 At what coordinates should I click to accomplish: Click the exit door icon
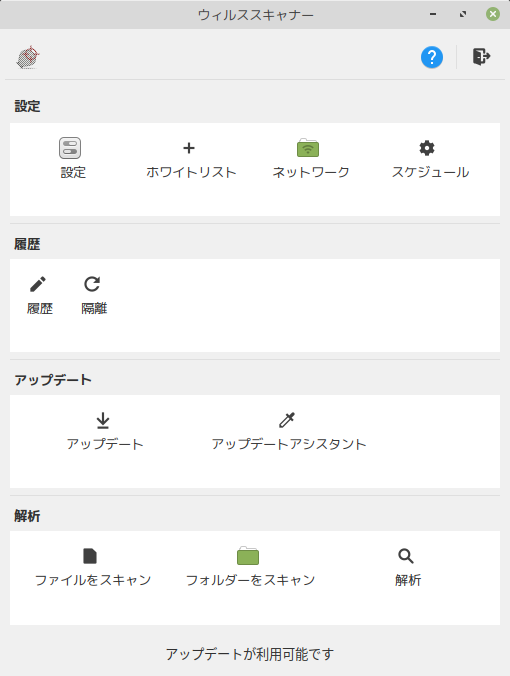click(481, 56)
